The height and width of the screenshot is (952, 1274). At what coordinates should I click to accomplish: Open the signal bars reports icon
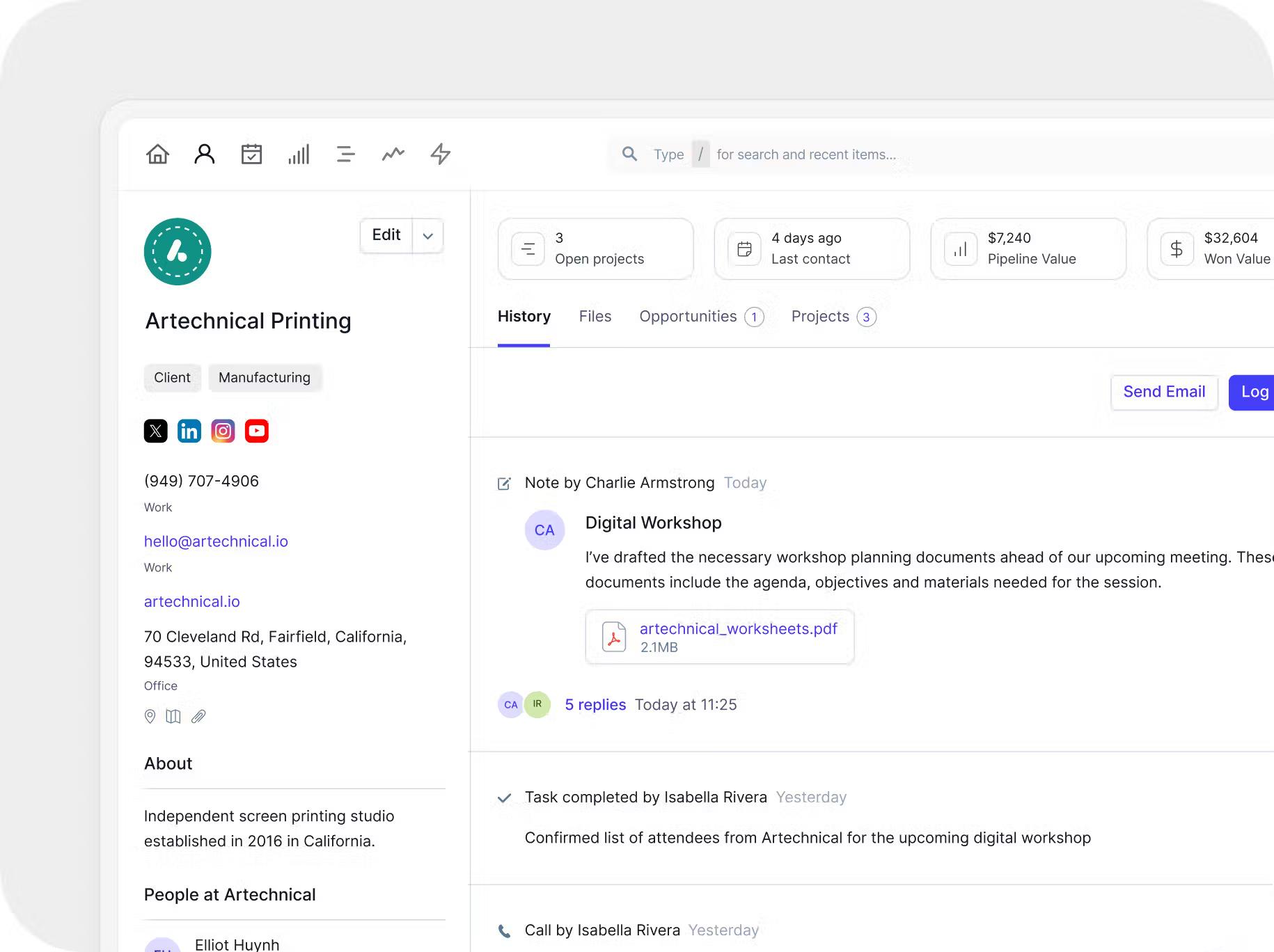point(299,154)
